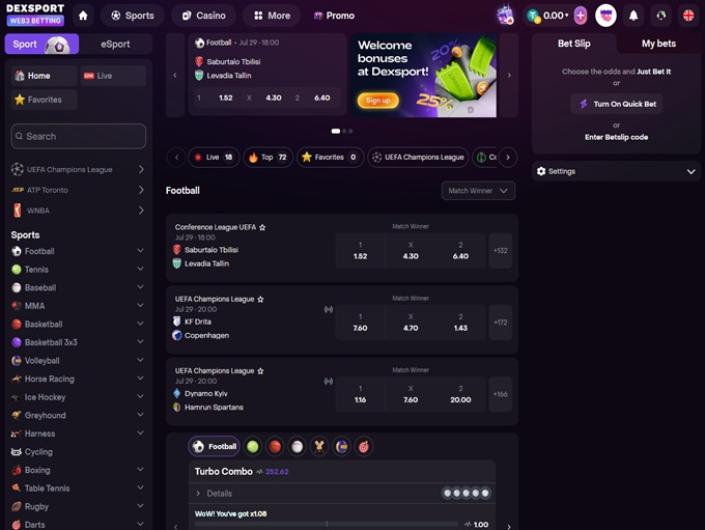Turn On Quick Bet

(616, 104)
